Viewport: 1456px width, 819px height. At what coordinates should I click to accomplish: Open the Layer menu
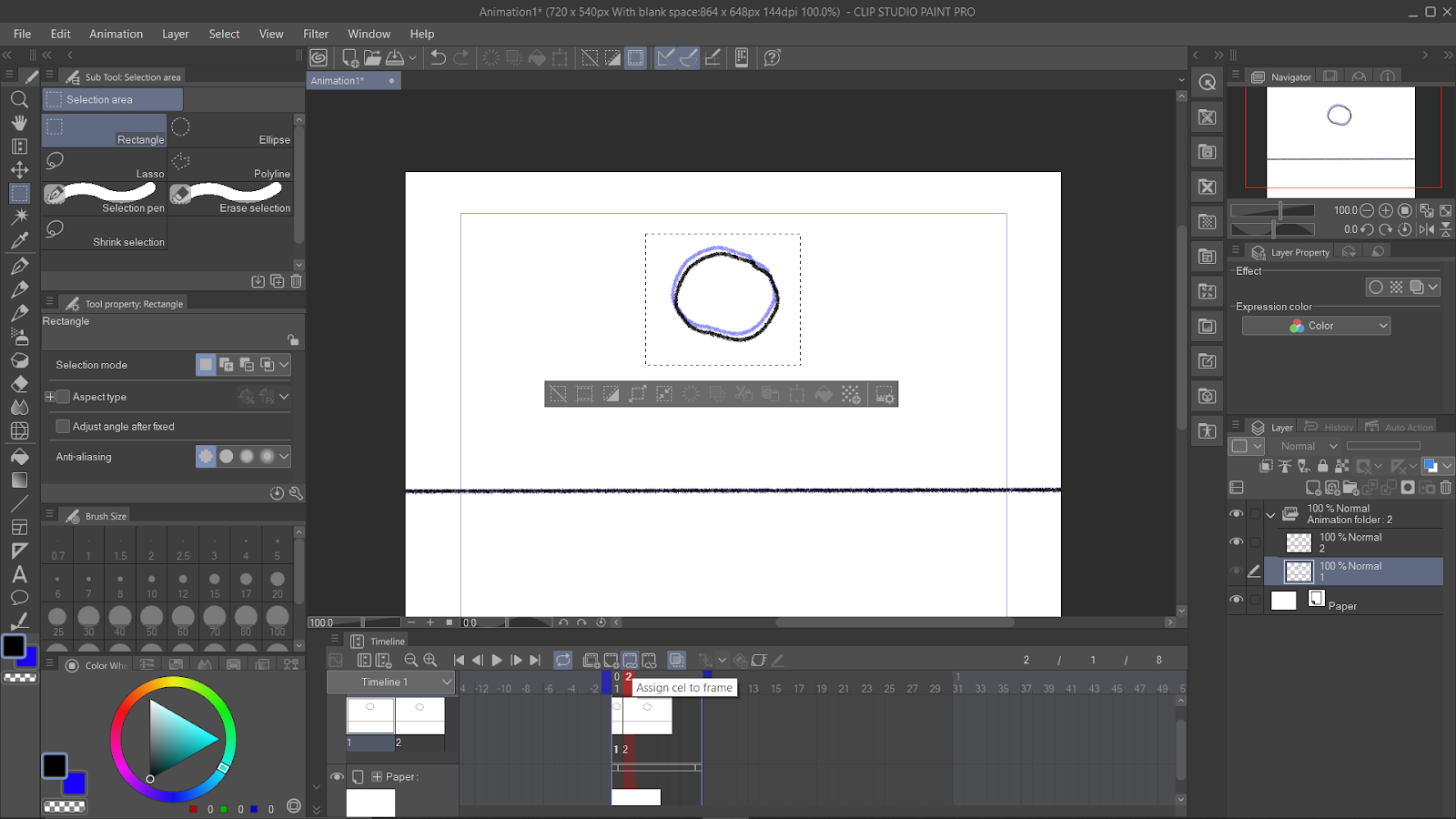coord(176,34)
